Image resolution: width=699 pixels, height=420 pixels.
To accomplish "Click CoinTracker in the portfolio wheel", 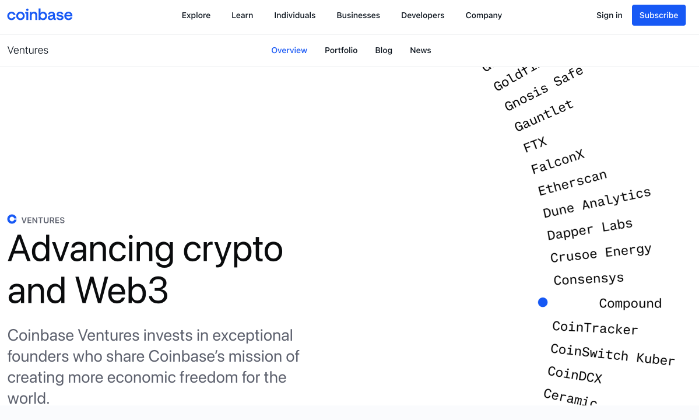I will (x=594, y=328).
